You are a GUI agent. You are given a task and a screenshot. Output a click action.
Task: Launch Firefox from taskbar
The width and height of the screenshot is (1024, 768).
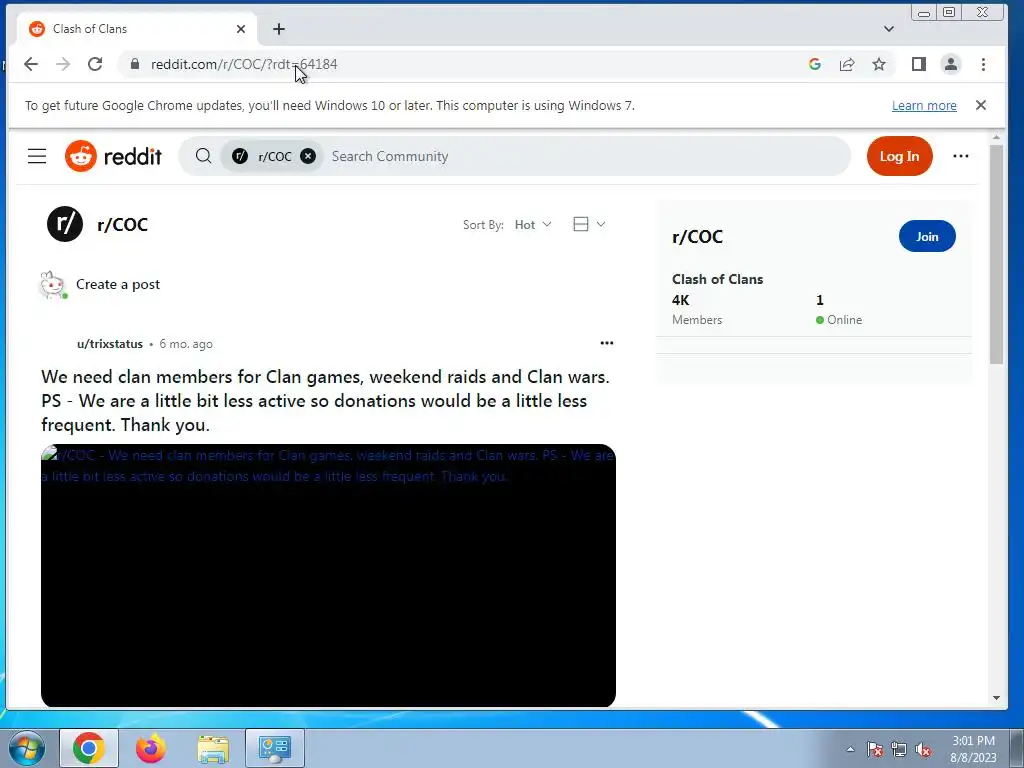coord(151,748)
